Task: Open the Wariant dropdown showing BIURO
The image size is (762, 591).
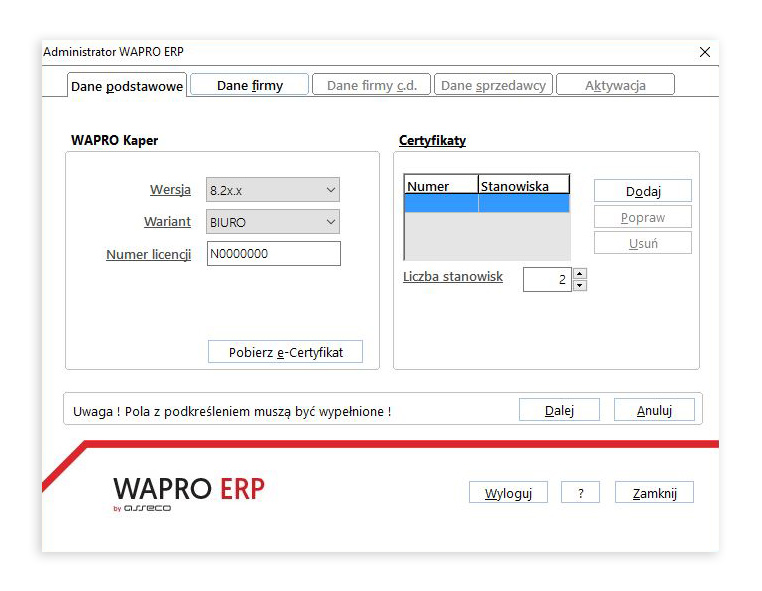Action: tap(273, 222)
